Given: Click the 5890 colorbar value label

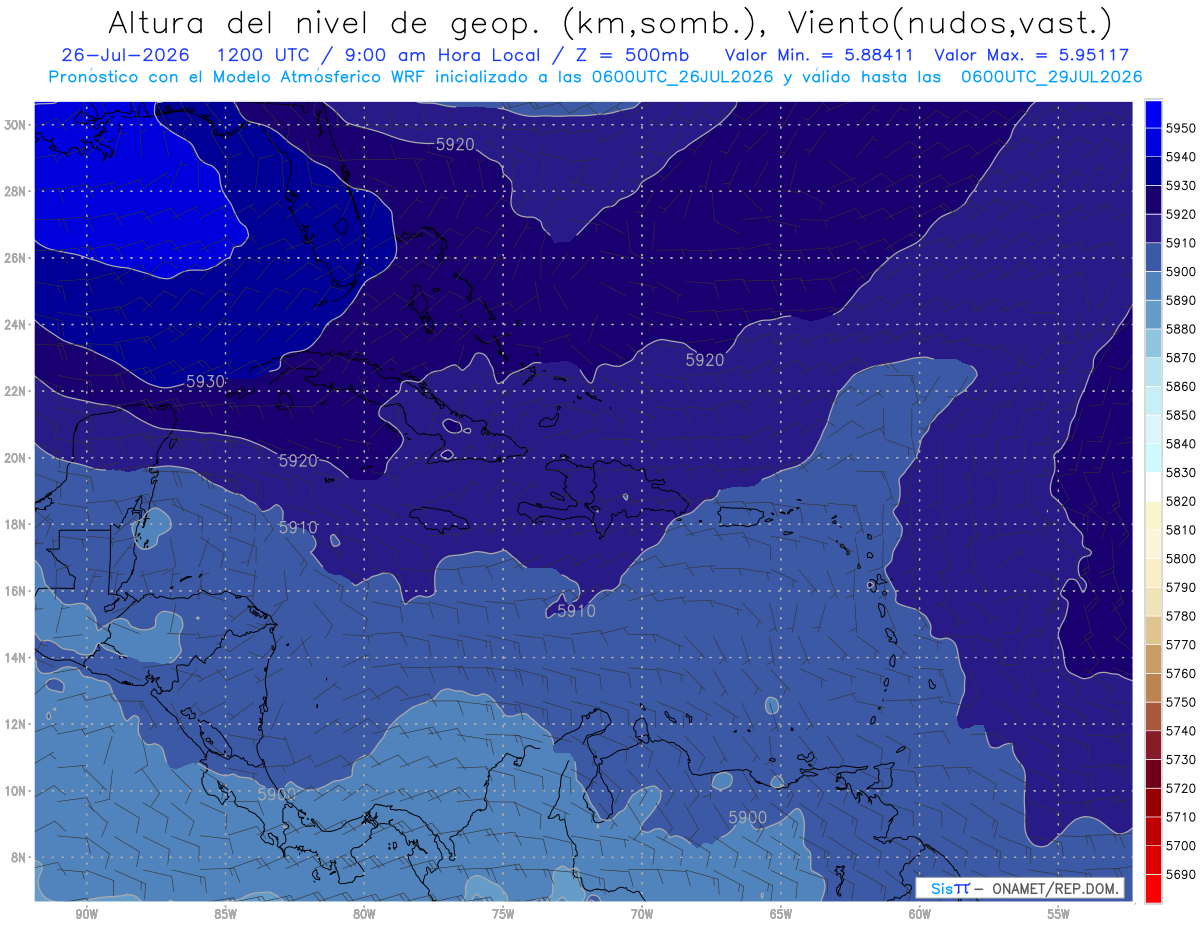Looking at the screenshot, I should point(1181,300).
